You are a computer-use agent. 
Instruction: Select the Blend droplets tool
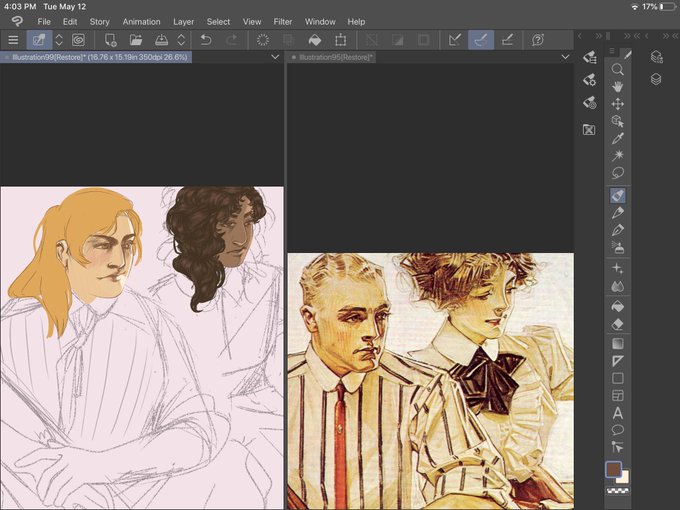click(618, 286)
